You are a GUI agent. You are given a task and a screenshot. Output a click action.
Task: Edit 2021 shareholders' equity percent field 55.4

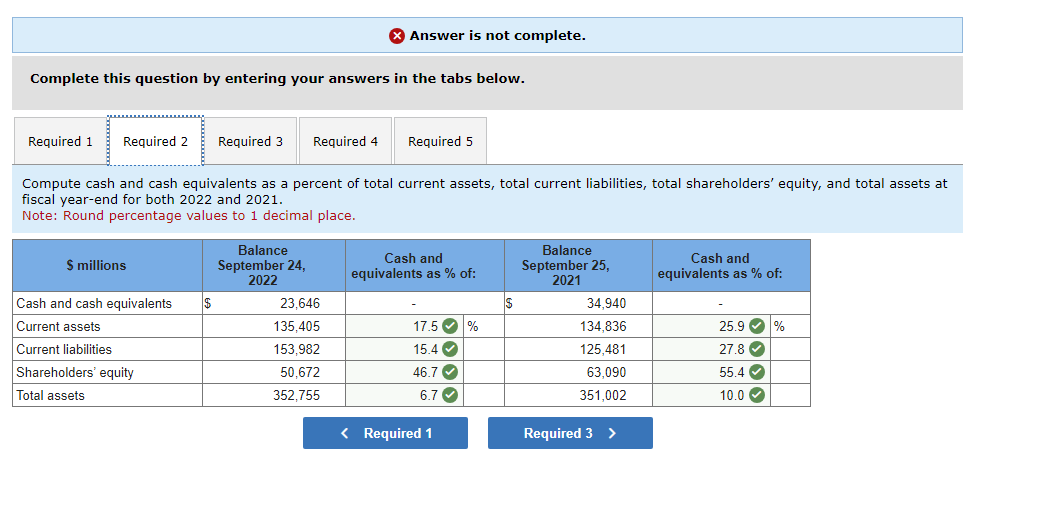tap(711, 373)
